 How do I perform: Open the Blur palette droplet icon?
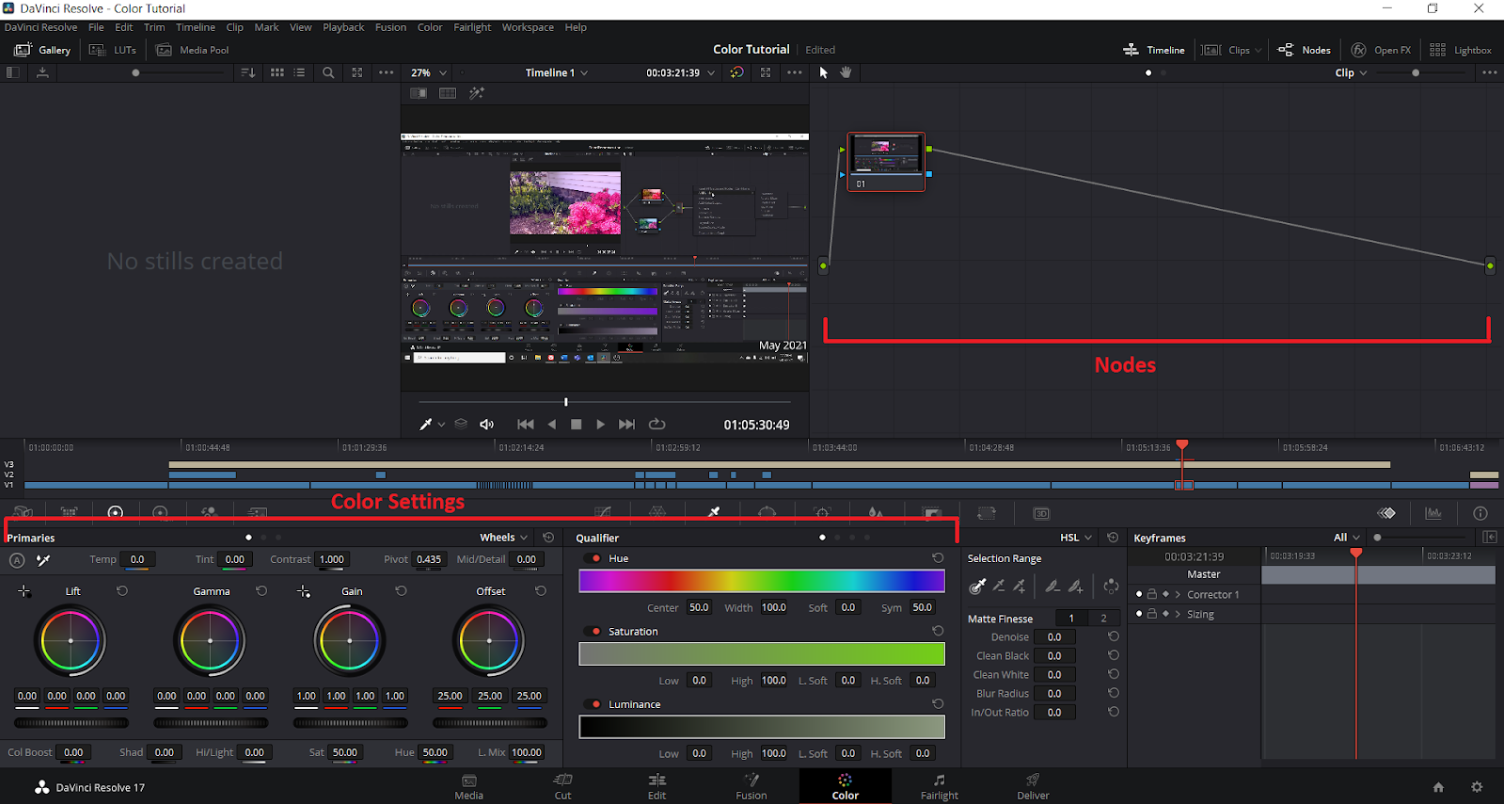[x=875, y=512]
